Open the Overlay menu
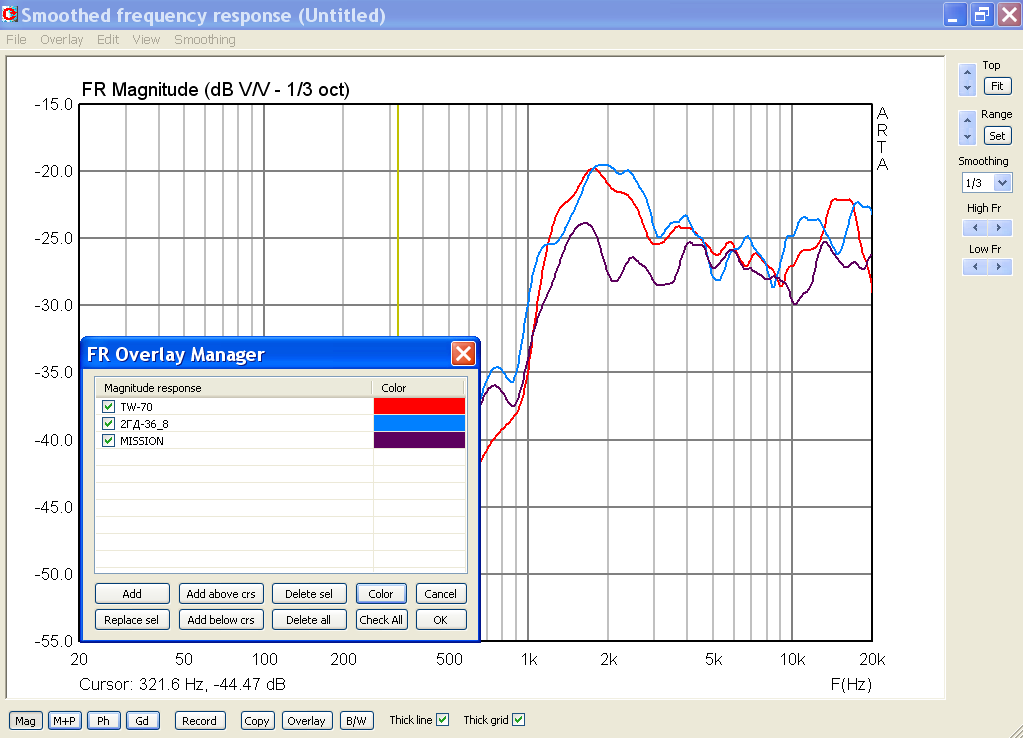Image resolution: width=1023 pixels, height=738 pixels. coord(61,40)
